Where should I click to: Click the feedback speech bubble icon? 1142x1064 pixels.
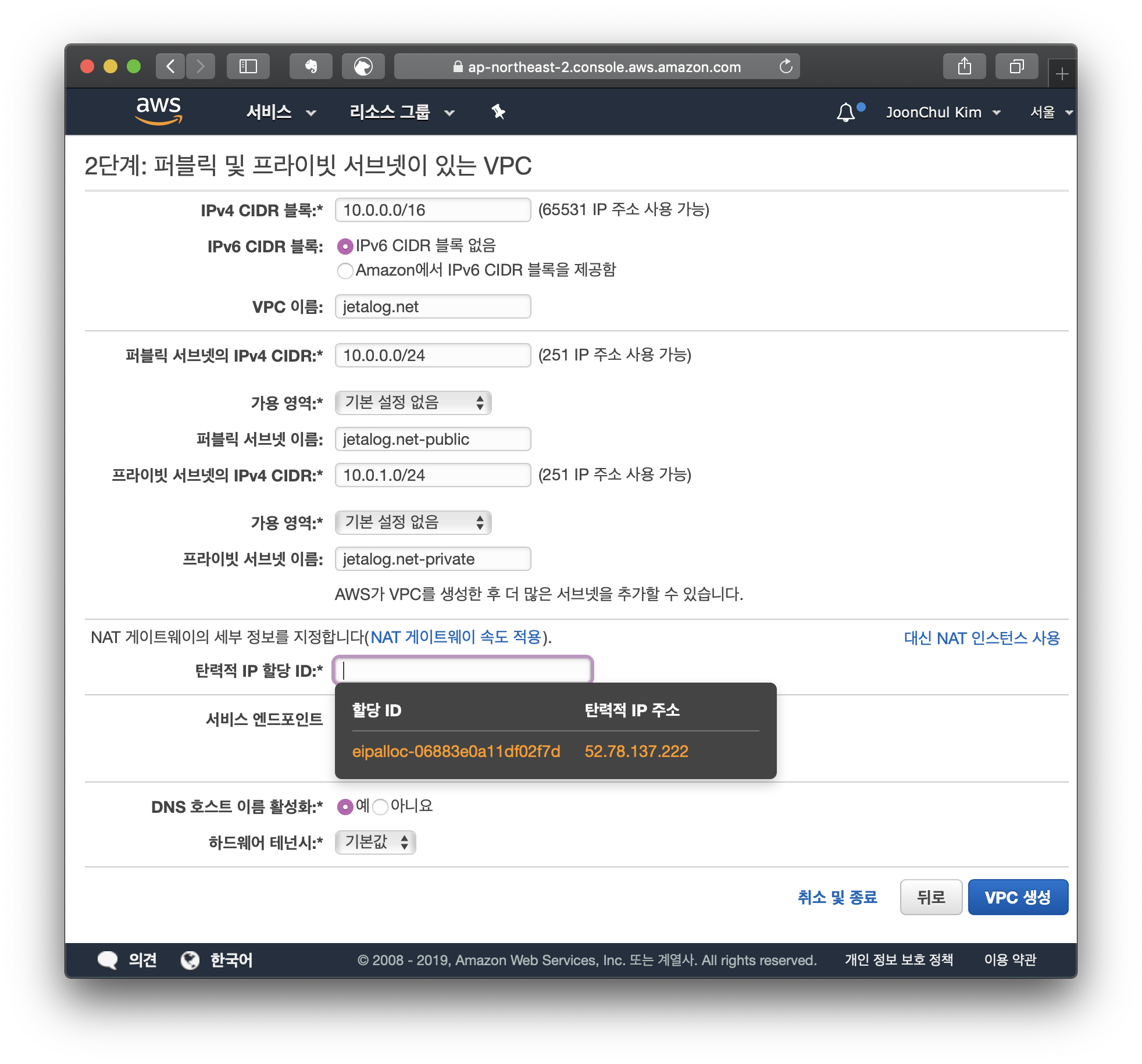(108, 960)
